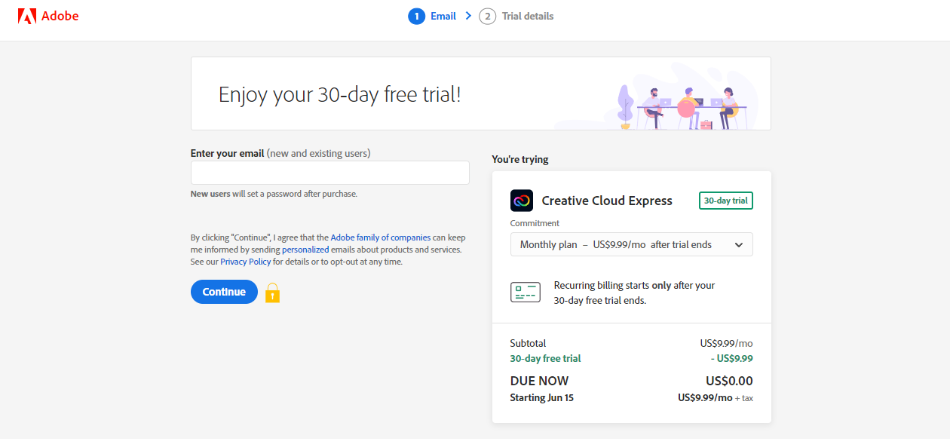The height and width of the screenshot is (439, 950).
Task: Click the blue Continue button
Action: pos(224,292)
